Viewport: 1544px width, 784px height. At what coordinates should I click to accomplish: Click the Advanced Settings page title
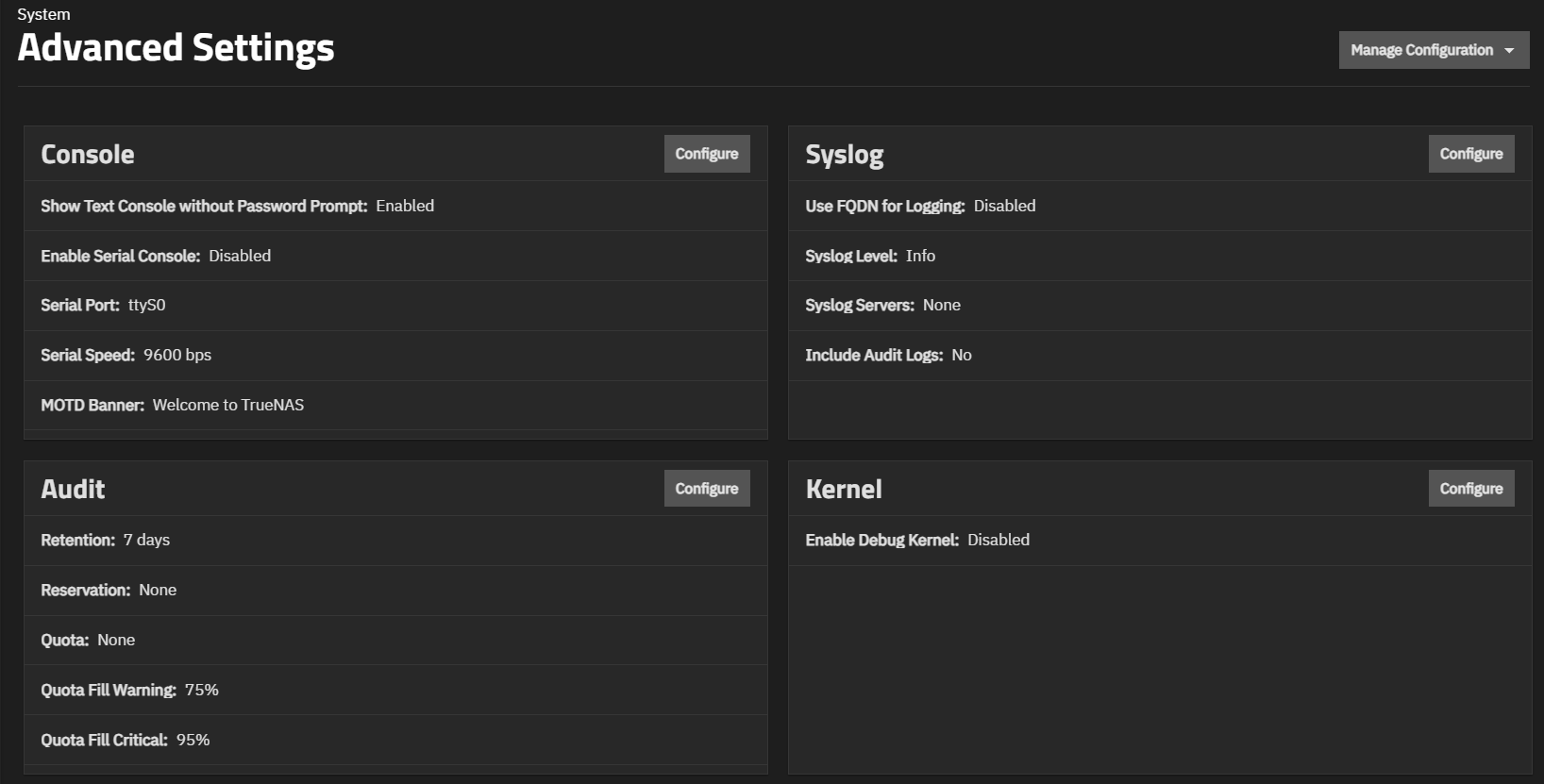(176, 48)
